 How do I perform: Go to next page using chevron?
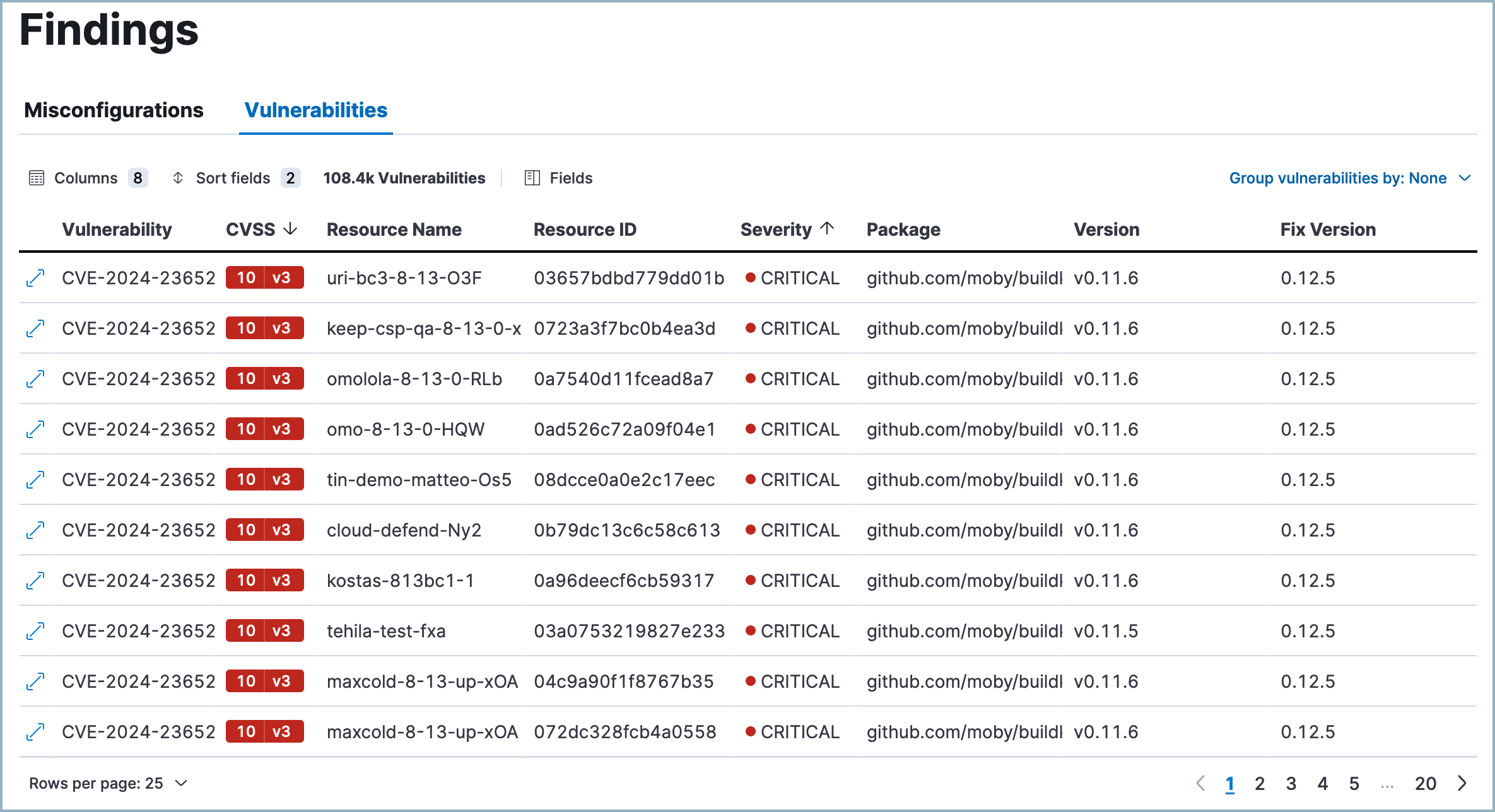pyautogui.click(x=1462, y=783)
